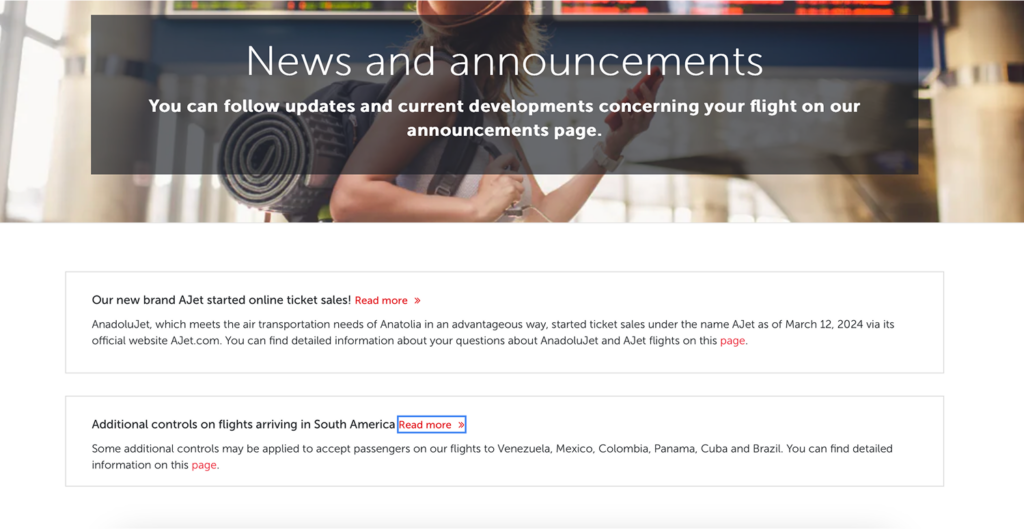Open Read more link for AJet ticket sales
This screenshot has height=529, width=1024.
click(381, 300)
